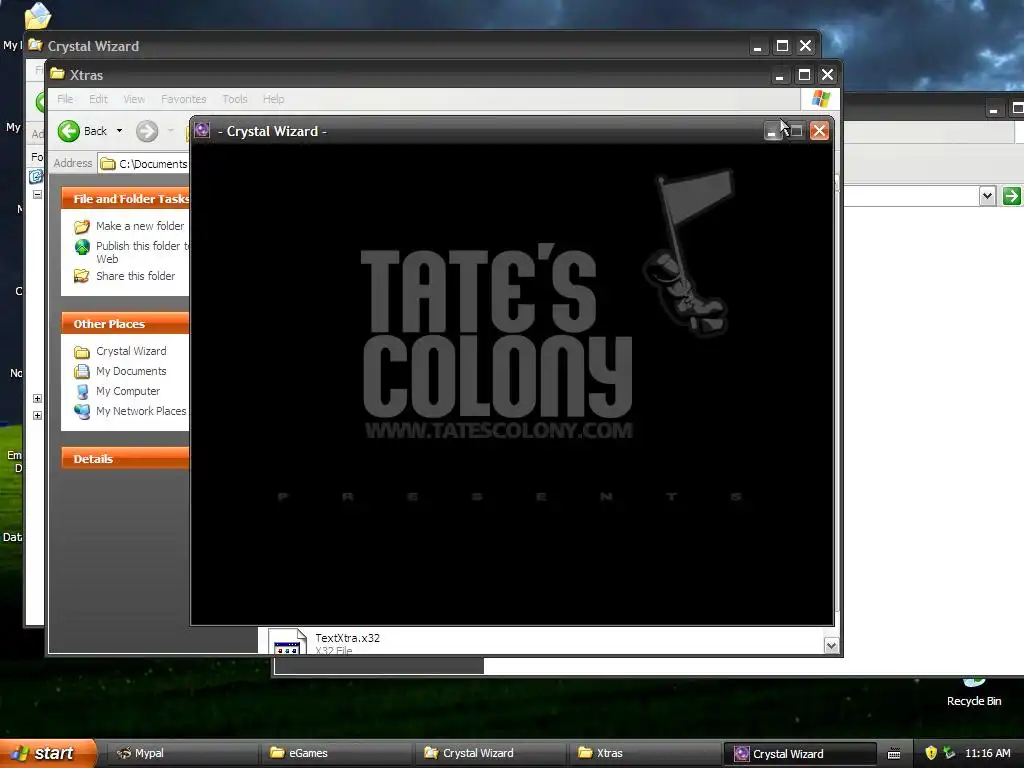Click the Address bar in Xtras window

coord(144,163)
